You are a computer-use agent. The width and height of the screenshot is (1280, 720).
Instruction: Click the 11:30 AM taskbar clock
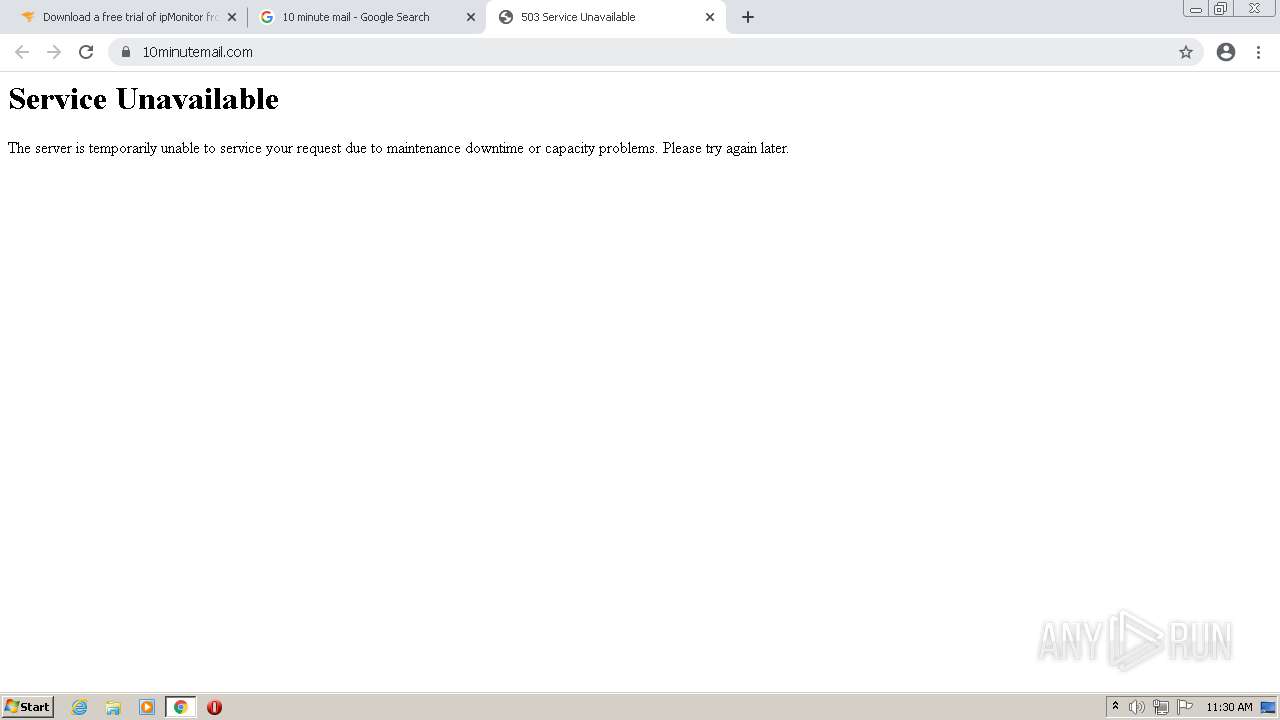[x=1229, y=707]
